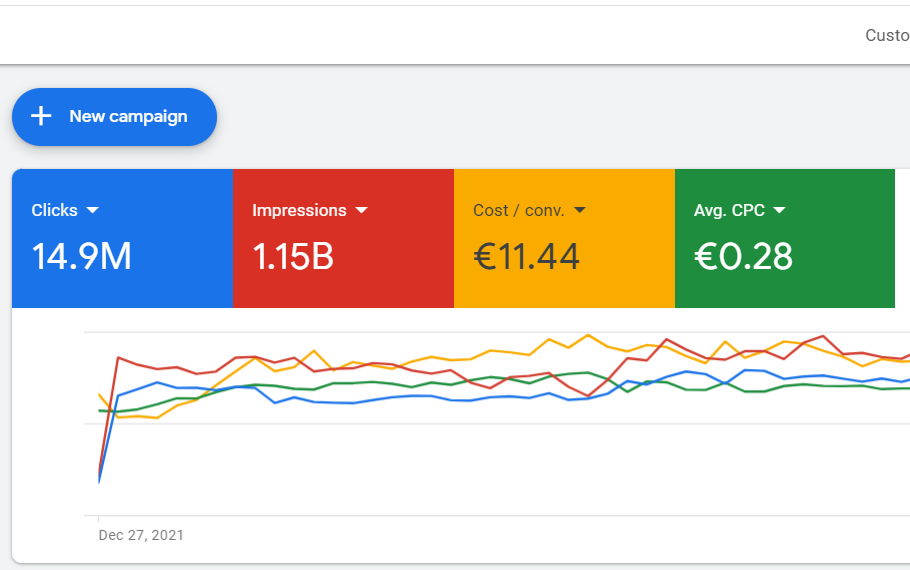Select the Impressions metric label
The width and height of the screenshot is (910, 570).
(299, 210)
